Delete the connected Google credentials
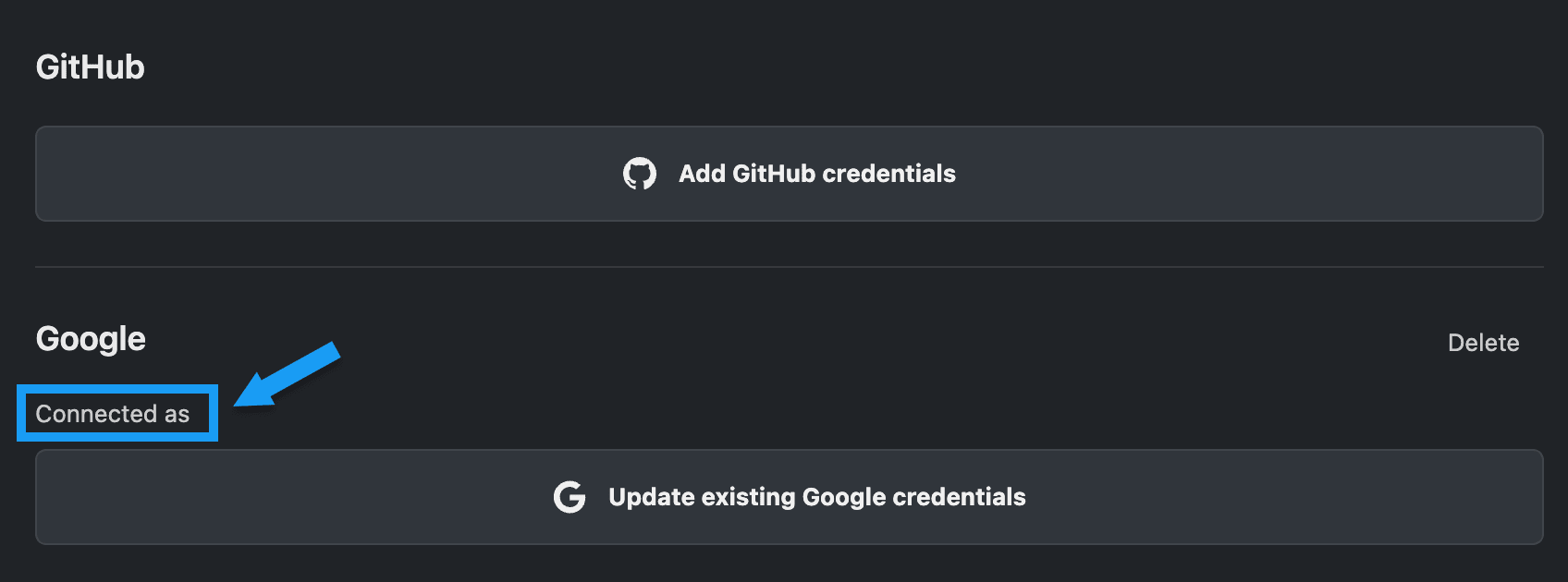Image resolution: width=1568 pixels, height=582 pixels. tap(1483, 343)
